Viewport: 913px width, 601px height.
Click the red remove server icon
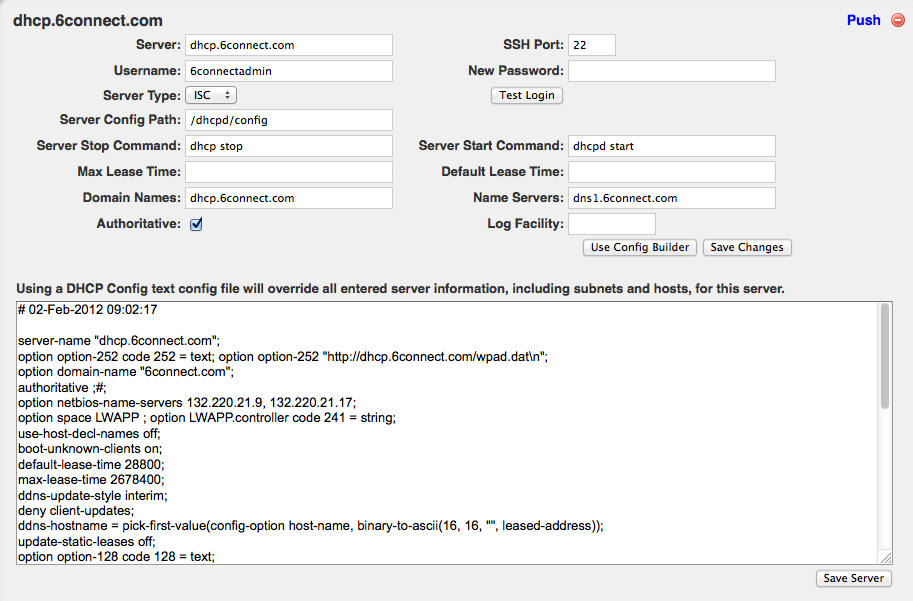coord(898,20)
